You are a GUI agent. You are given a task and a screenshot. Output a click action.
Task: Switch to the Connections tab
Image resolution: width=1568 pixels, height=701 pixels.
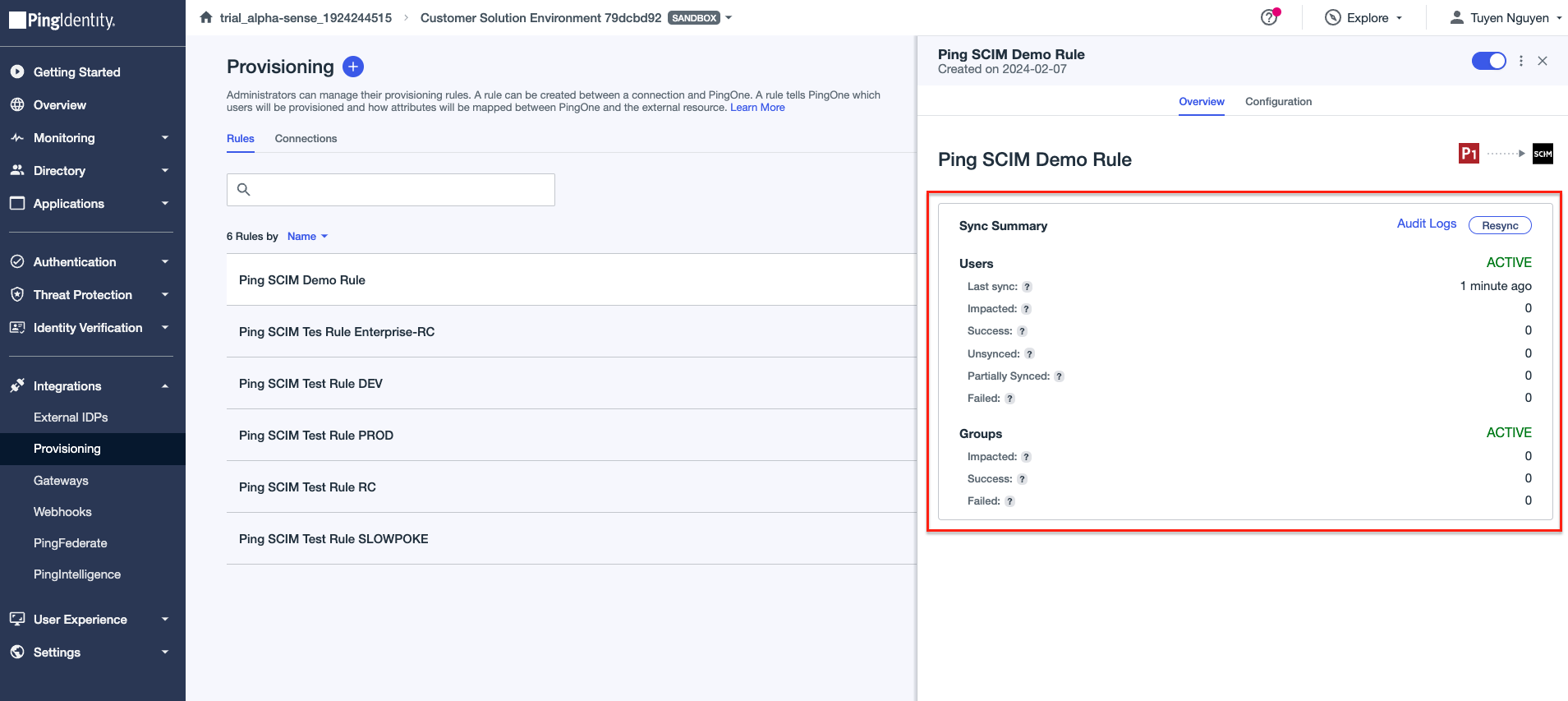click(x=306, y=139)
